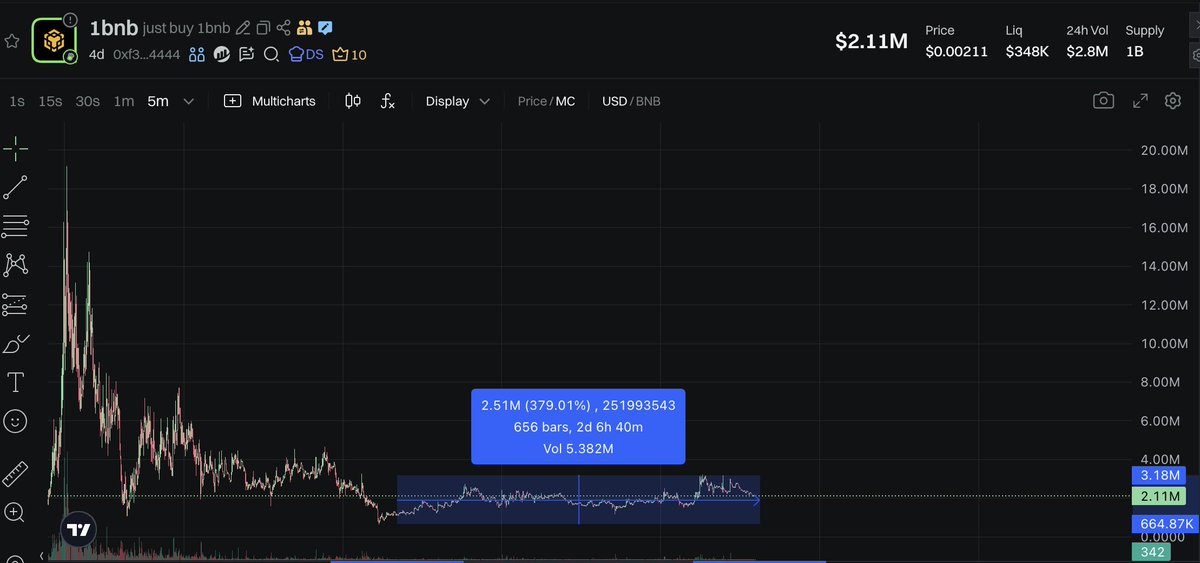Copy contract address 0xf3...4444
Viewport: 1200px width, 563px height.
click(147, 54)
